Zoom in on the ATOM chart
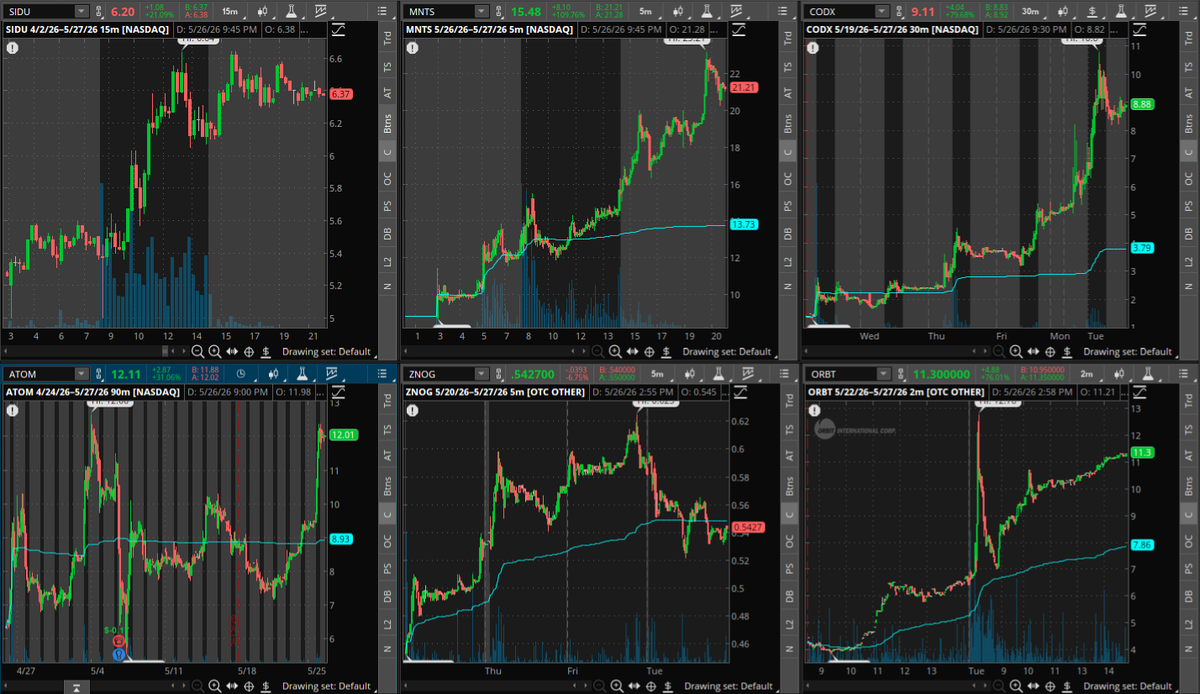This screenshot has height=694, width=1200. click(215, 686)
